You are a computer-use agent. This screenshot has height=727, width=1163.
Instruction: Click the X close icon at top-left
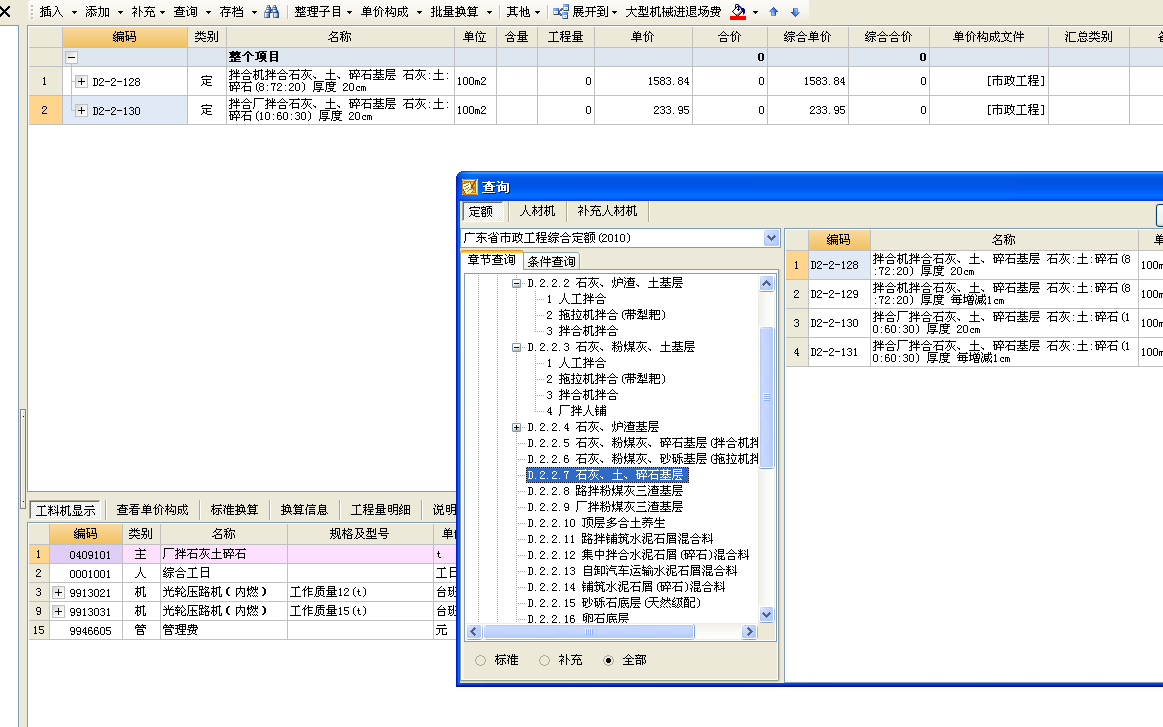(5, 11)
